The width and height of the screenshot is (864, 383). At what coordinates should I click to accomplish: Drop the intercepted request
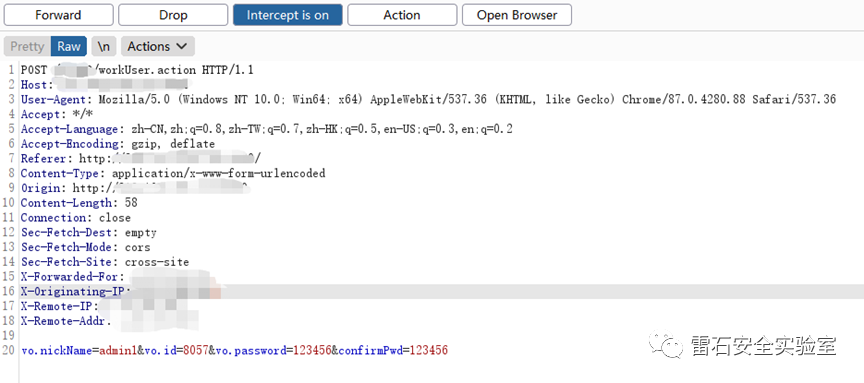(x=173, y=15)
